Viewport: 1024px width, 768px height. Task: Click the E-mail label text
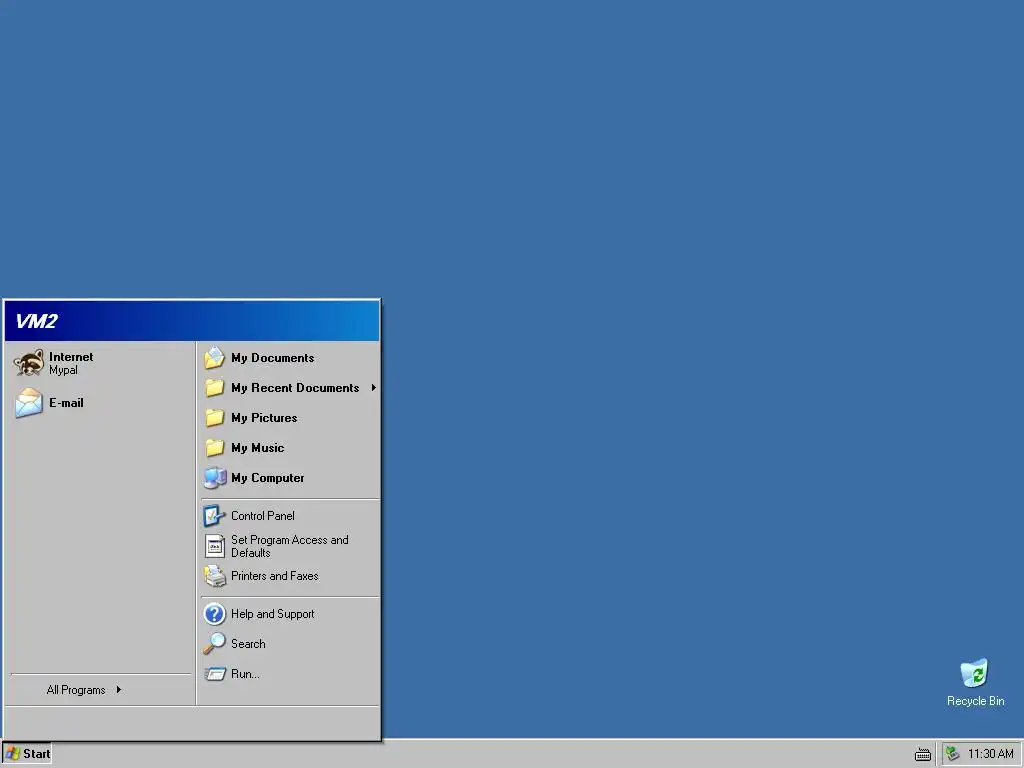point(67,403)
